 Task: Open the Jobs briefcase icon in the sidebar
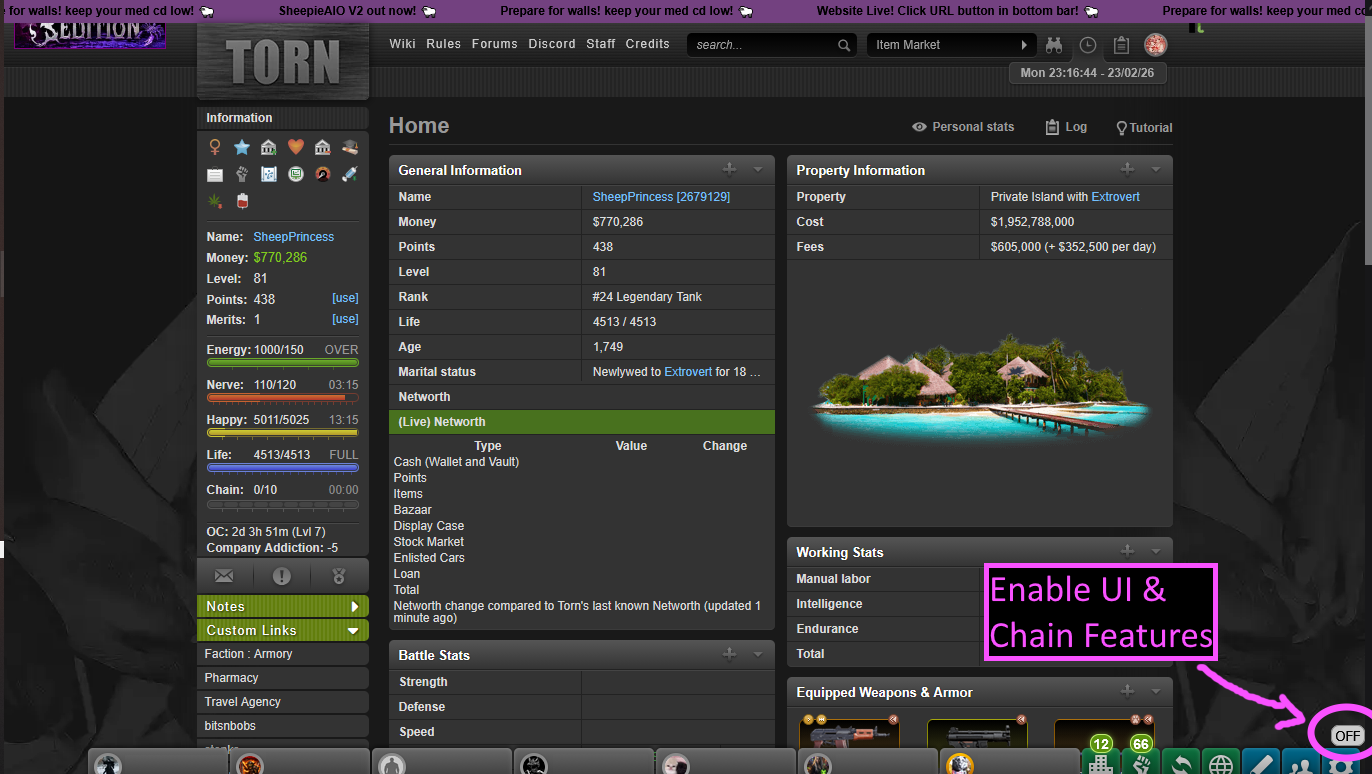tap(215, 174)
